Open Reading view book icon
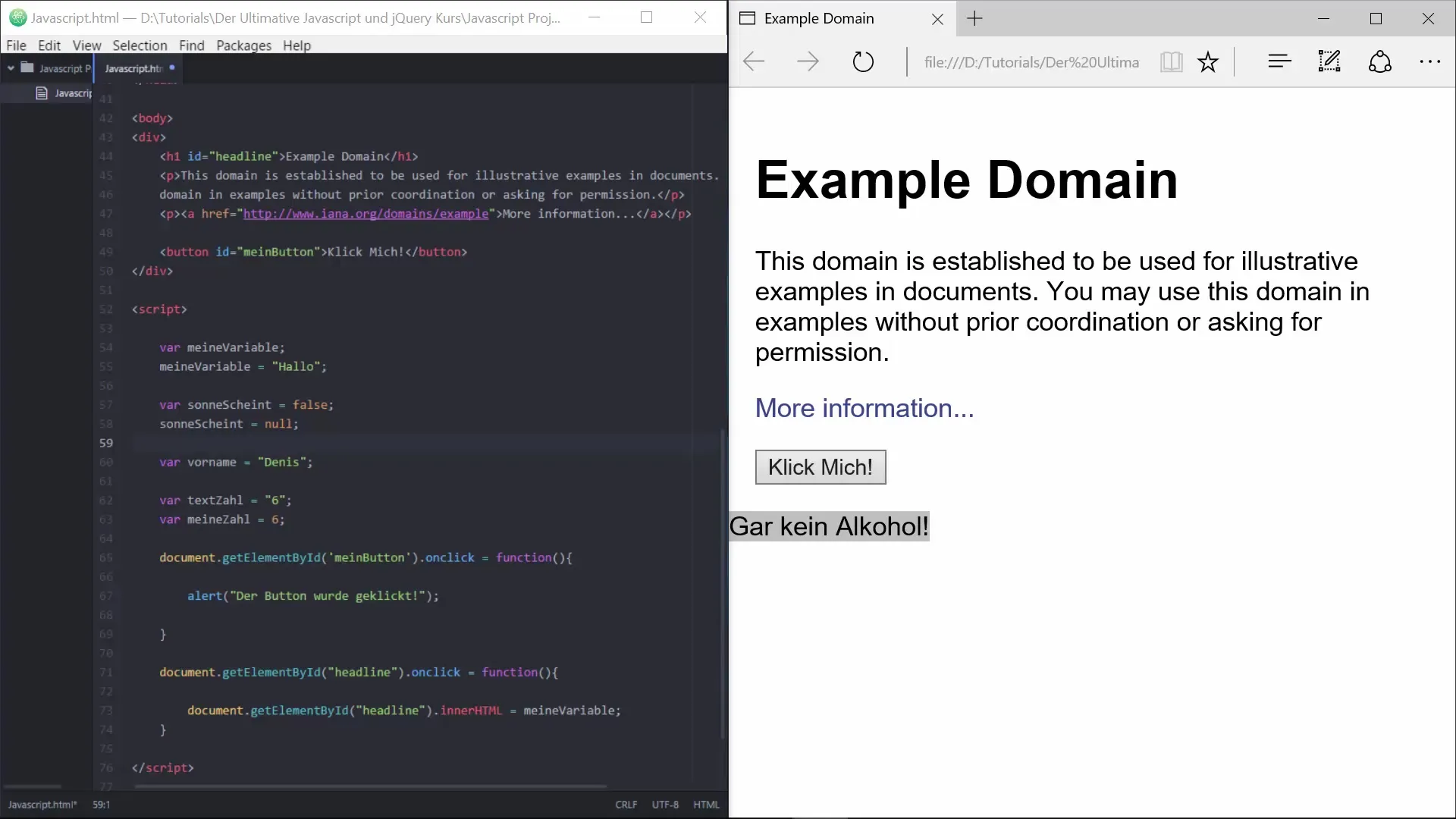This screenshot has height=819, width=1456. tap(1171, 61)
